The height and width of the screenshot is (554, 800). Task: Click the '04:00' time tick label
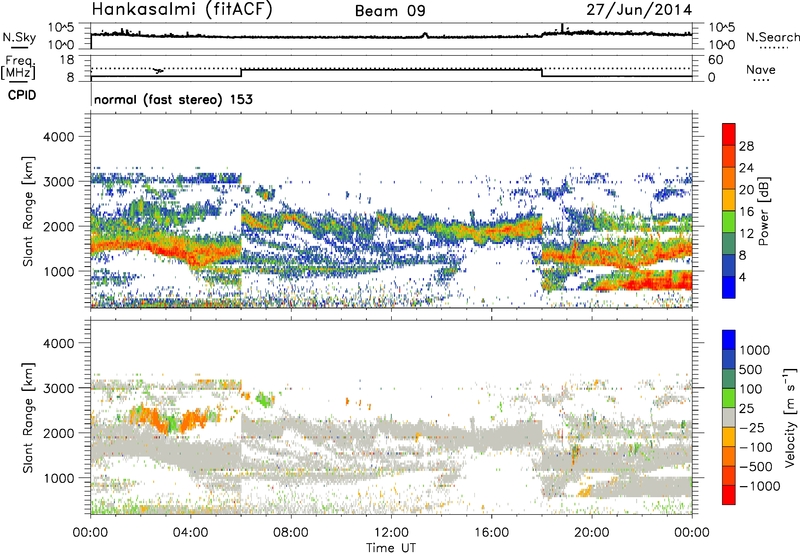click(x=190, y=533)
